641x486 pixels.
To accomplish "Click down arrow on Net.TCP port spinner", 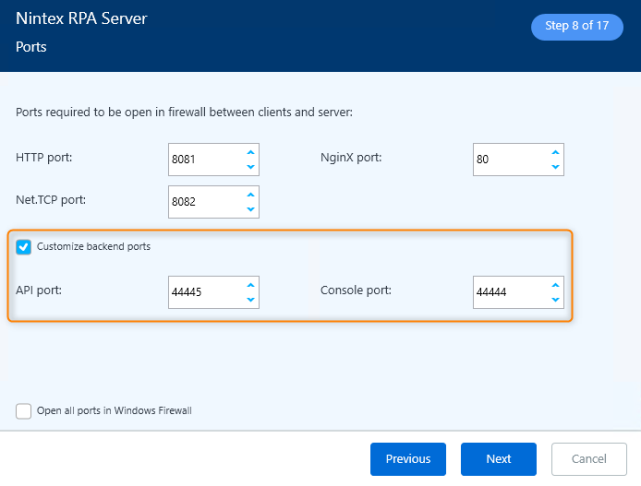I will click(x=250, y=209).
